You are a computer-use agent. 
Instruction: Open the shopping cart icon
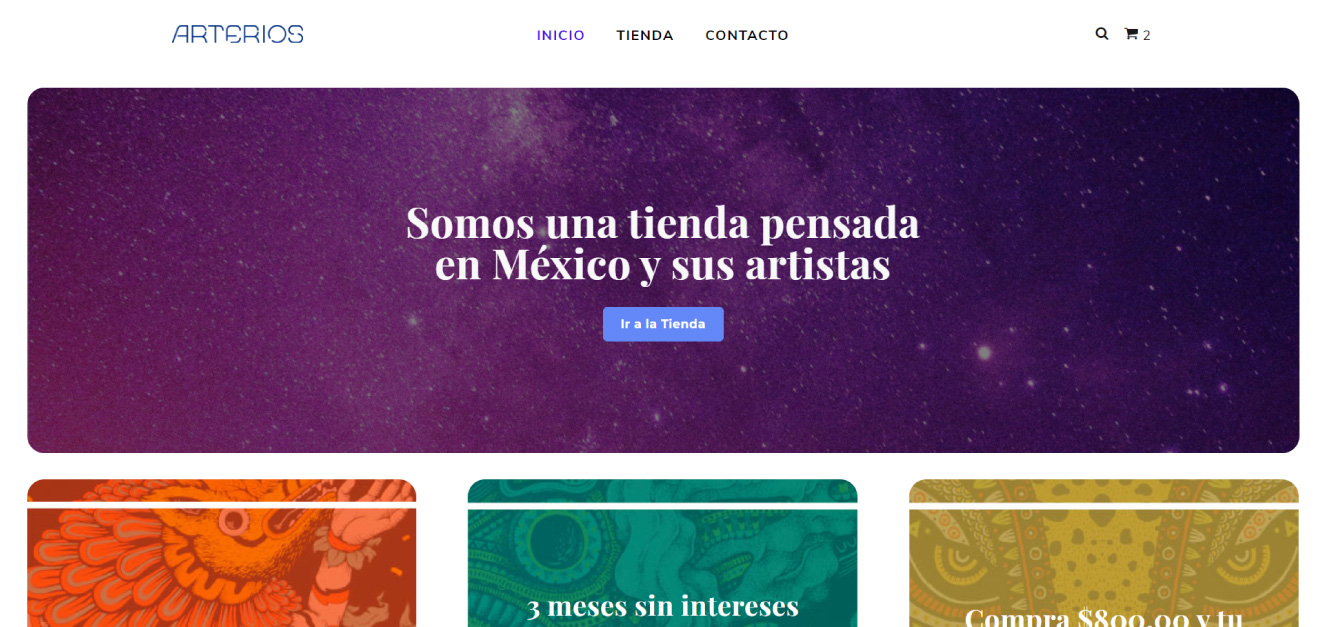[1131, 34]
